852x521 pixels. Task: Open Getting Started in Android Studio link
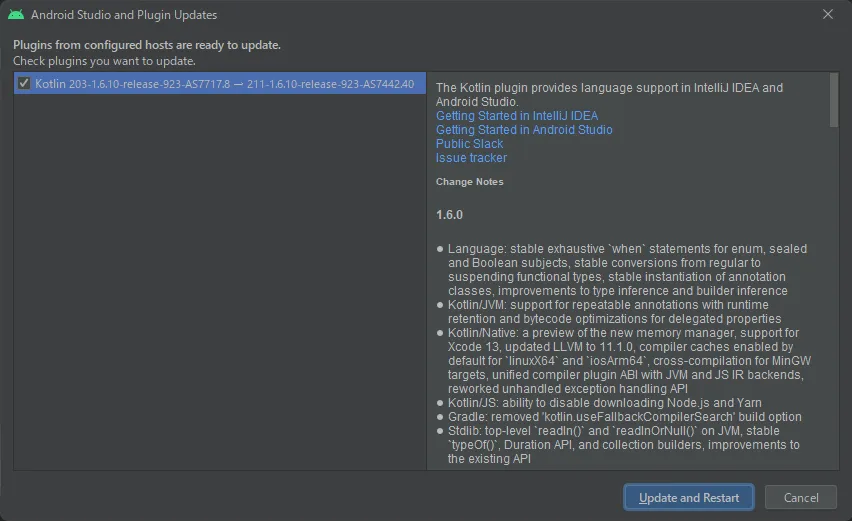[x=524, y=130]
